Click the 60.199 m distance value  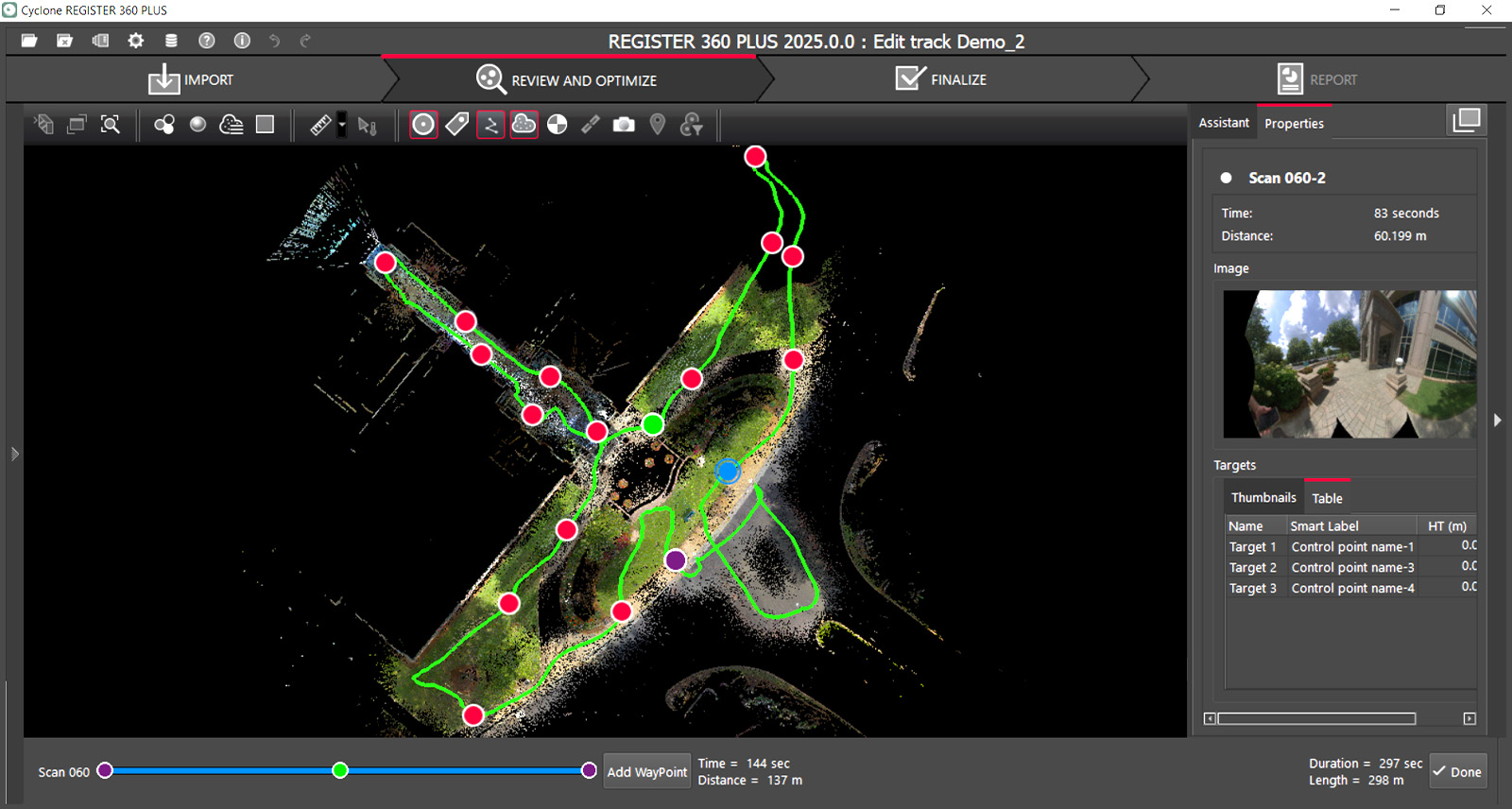pos(1400,235)
